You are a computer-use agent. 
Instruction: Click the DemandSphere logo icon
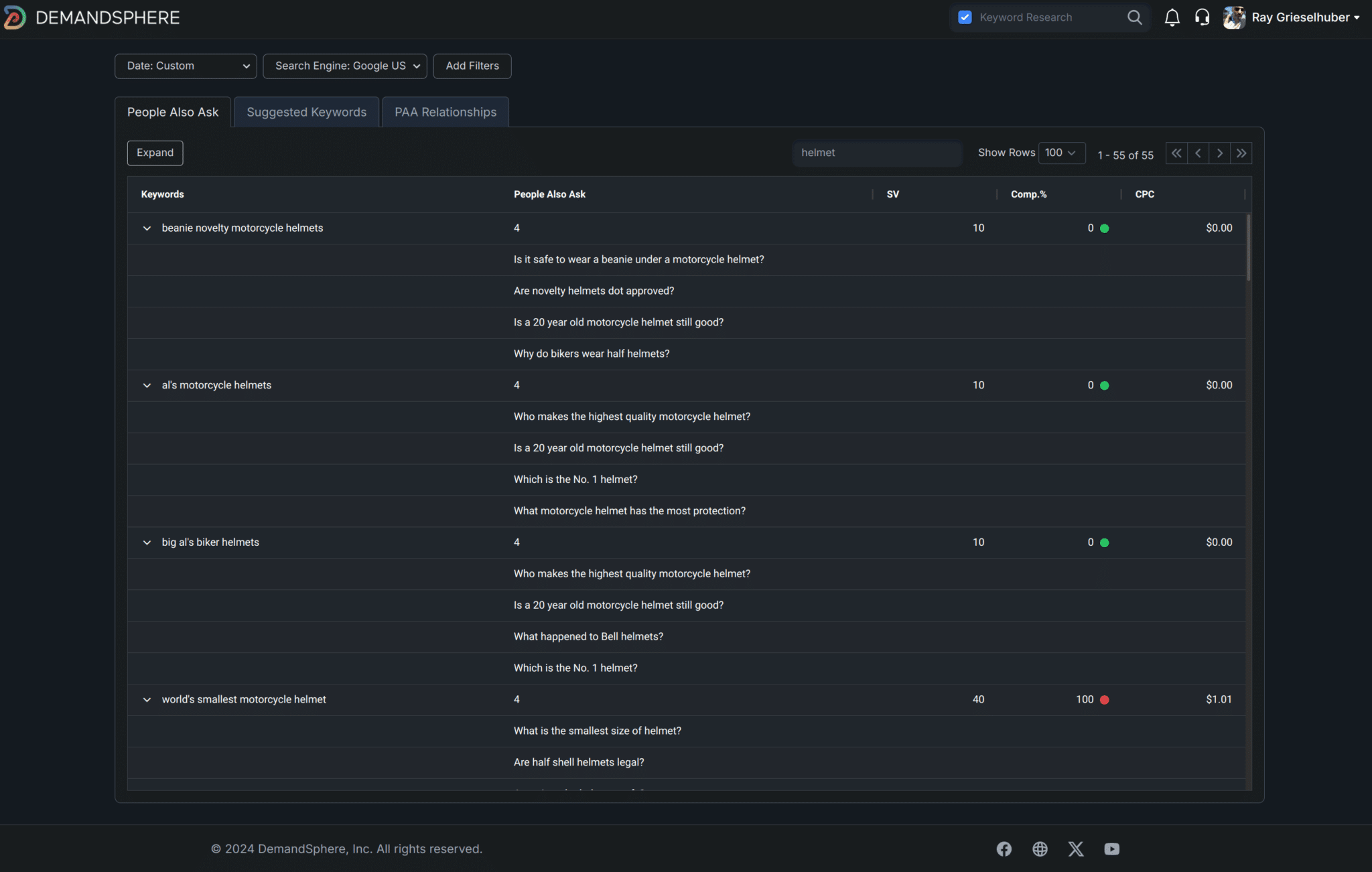(x=15, y=17)
